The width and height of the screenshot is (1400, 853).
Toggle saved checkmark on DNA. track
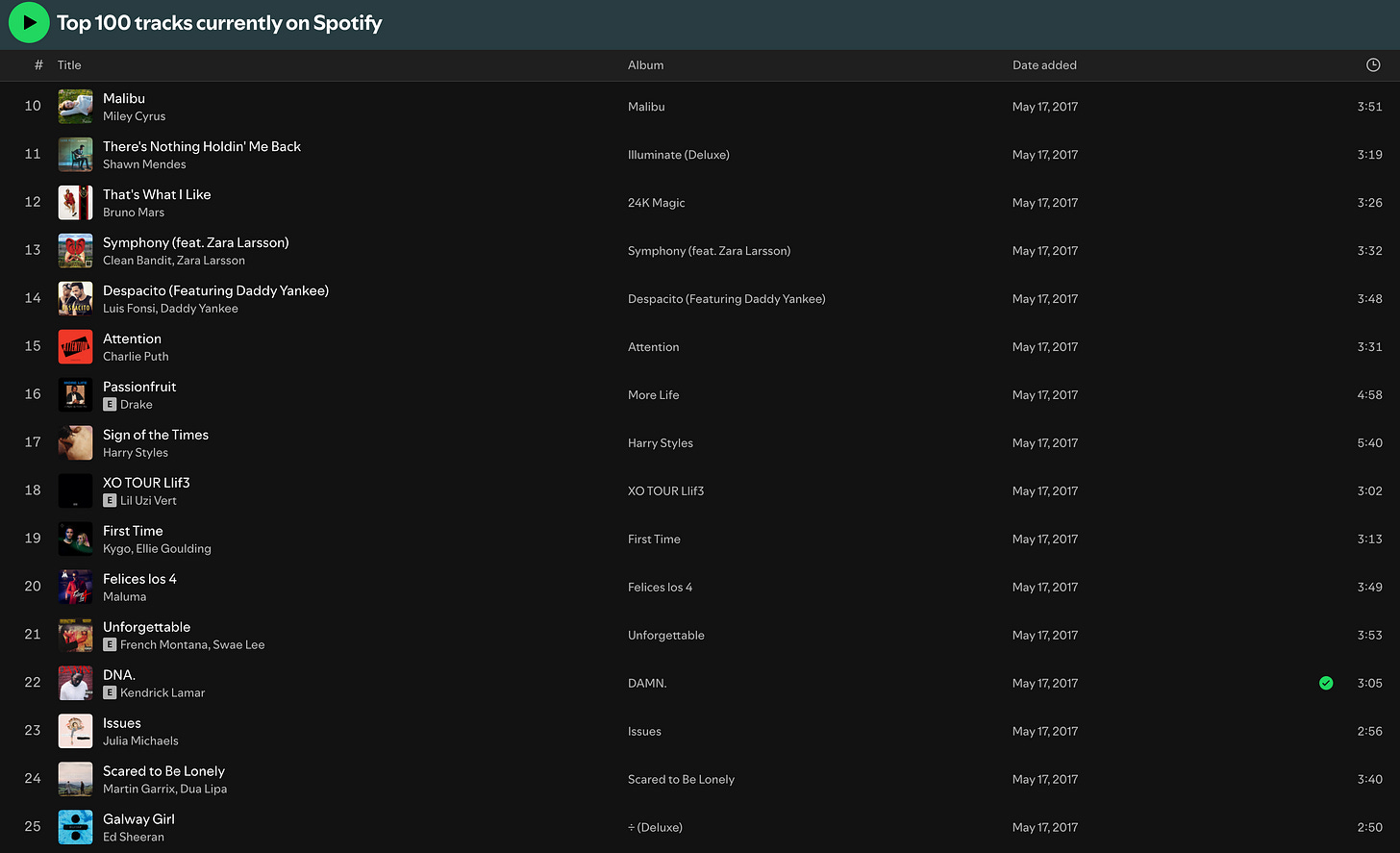click(1326, 683)
